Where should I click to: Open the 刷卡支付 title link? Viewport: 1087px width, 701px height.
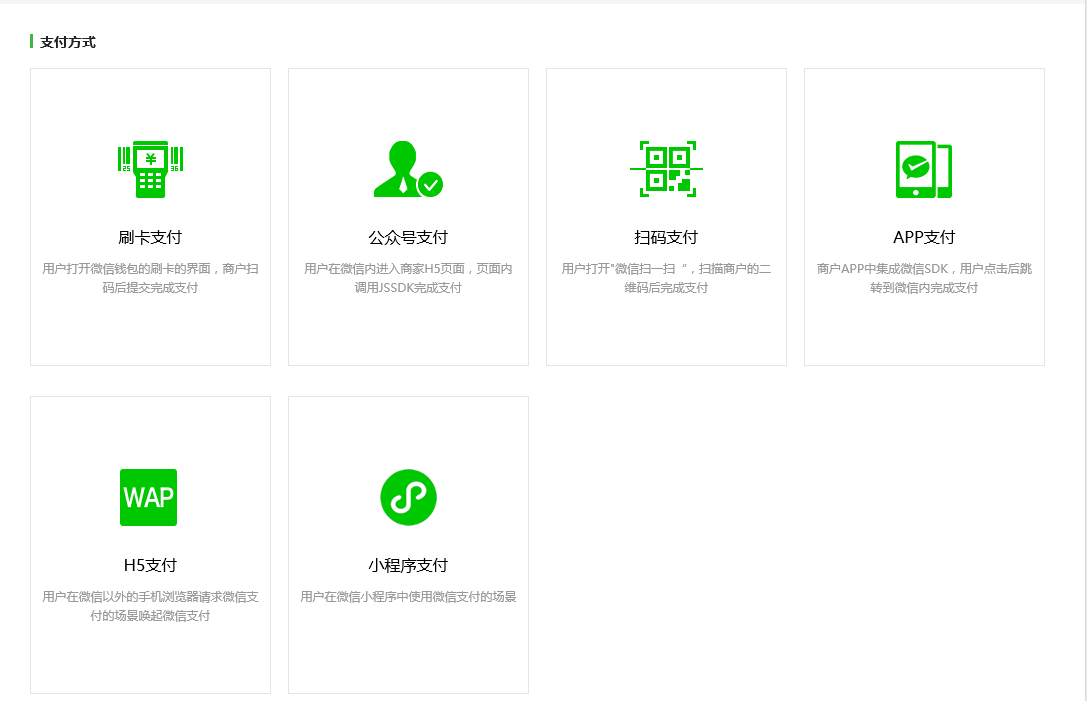[x=150, y=237]
